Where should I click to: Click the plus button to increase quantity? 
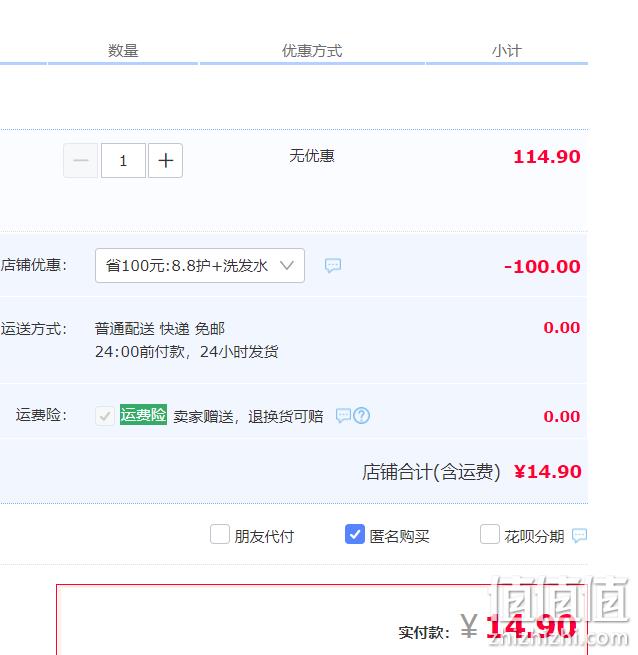pos(165,160)
